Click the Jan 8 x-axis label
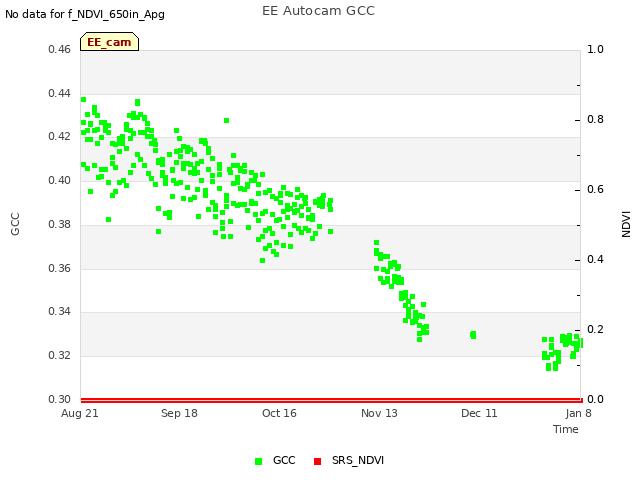Screen dimensions: 640x480 (578, 413)
